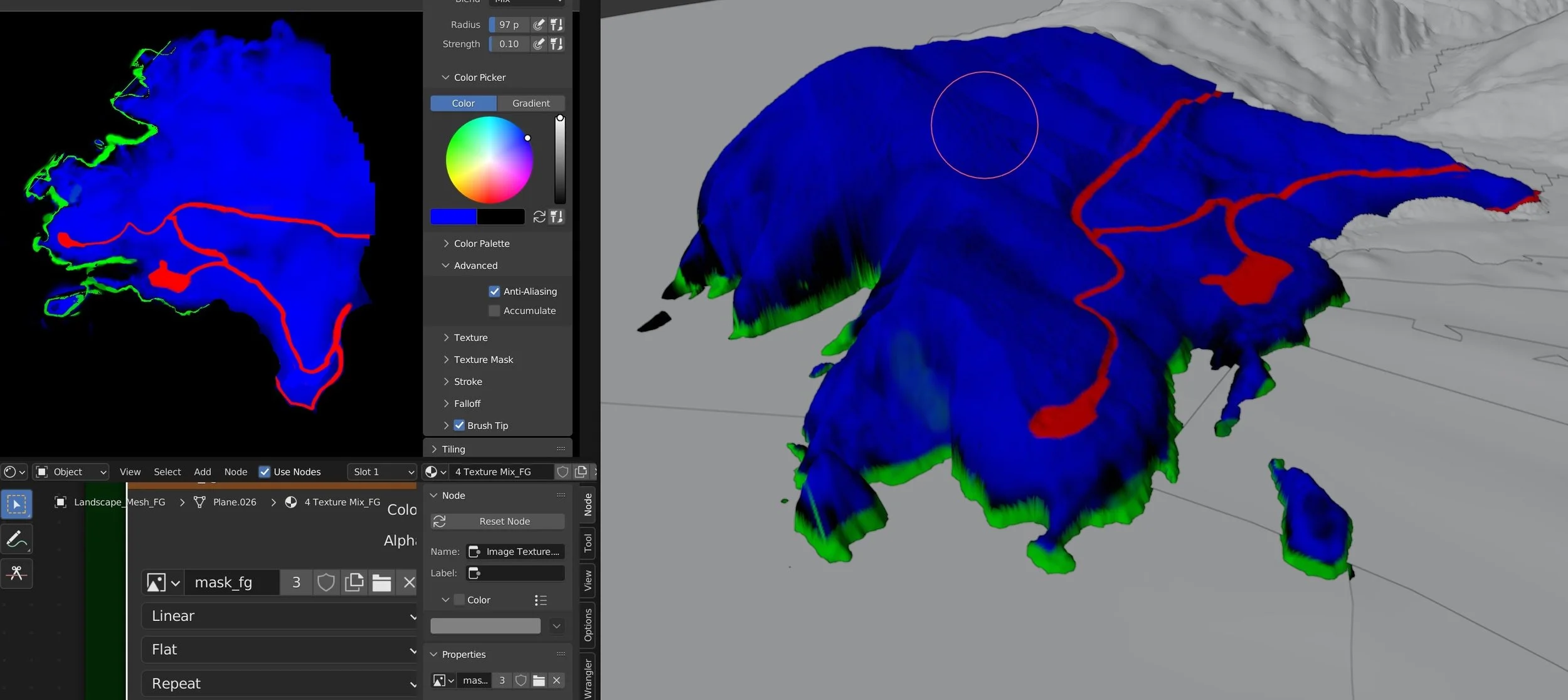1568x700 pixels.
Task: Click pressure sensitivity icon beside Radius
Action: (x=538, y=24)
